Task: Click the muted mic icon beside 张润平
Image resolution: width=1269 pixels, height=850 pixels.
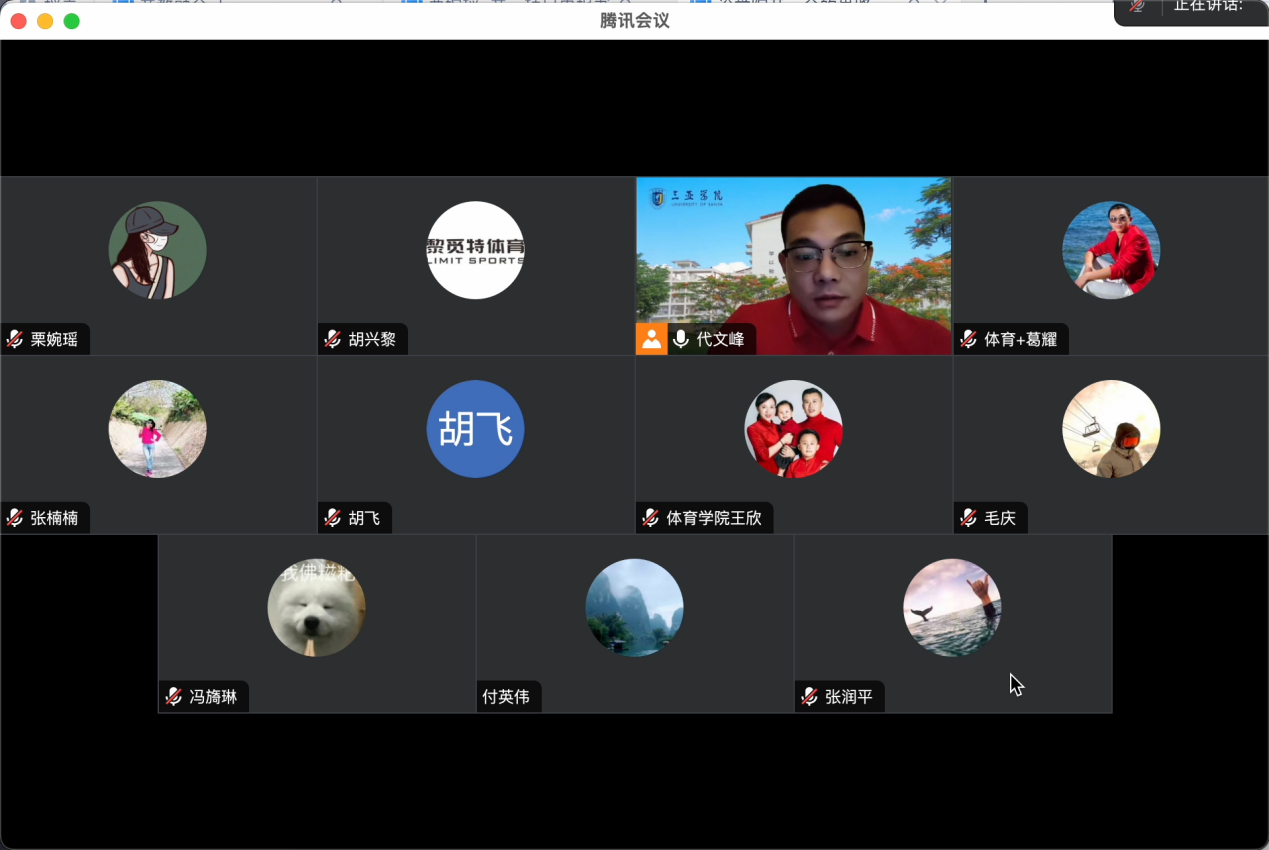Action: tap(808, 696)
